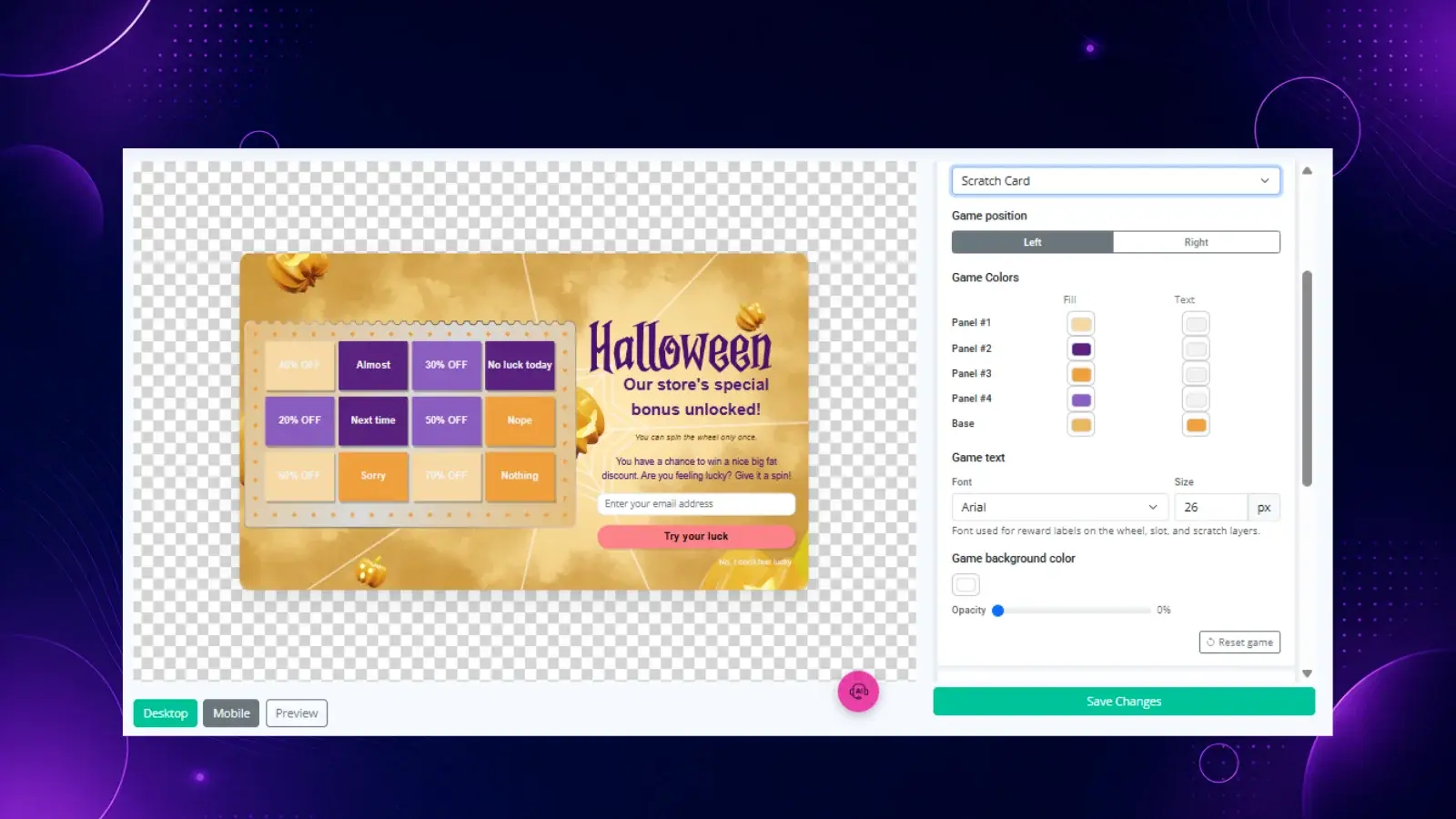This screenshot has height=819, width=1456.
Task: Set game position to Right
Action: (x=1196, y=242)
